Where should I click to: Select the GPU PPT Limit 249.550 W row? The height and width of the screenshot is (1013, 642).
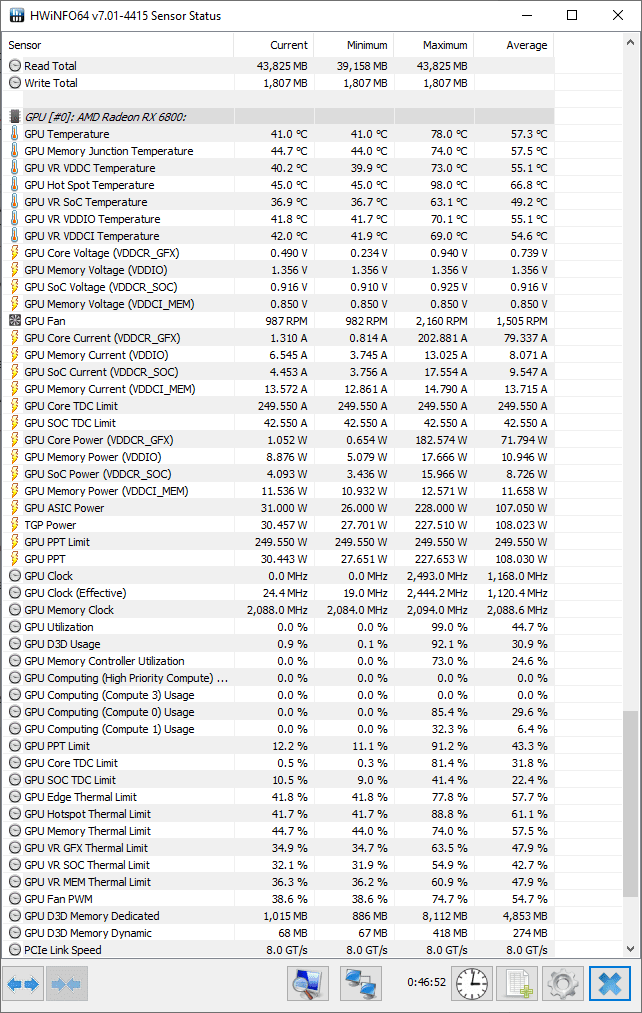(278, 542)
